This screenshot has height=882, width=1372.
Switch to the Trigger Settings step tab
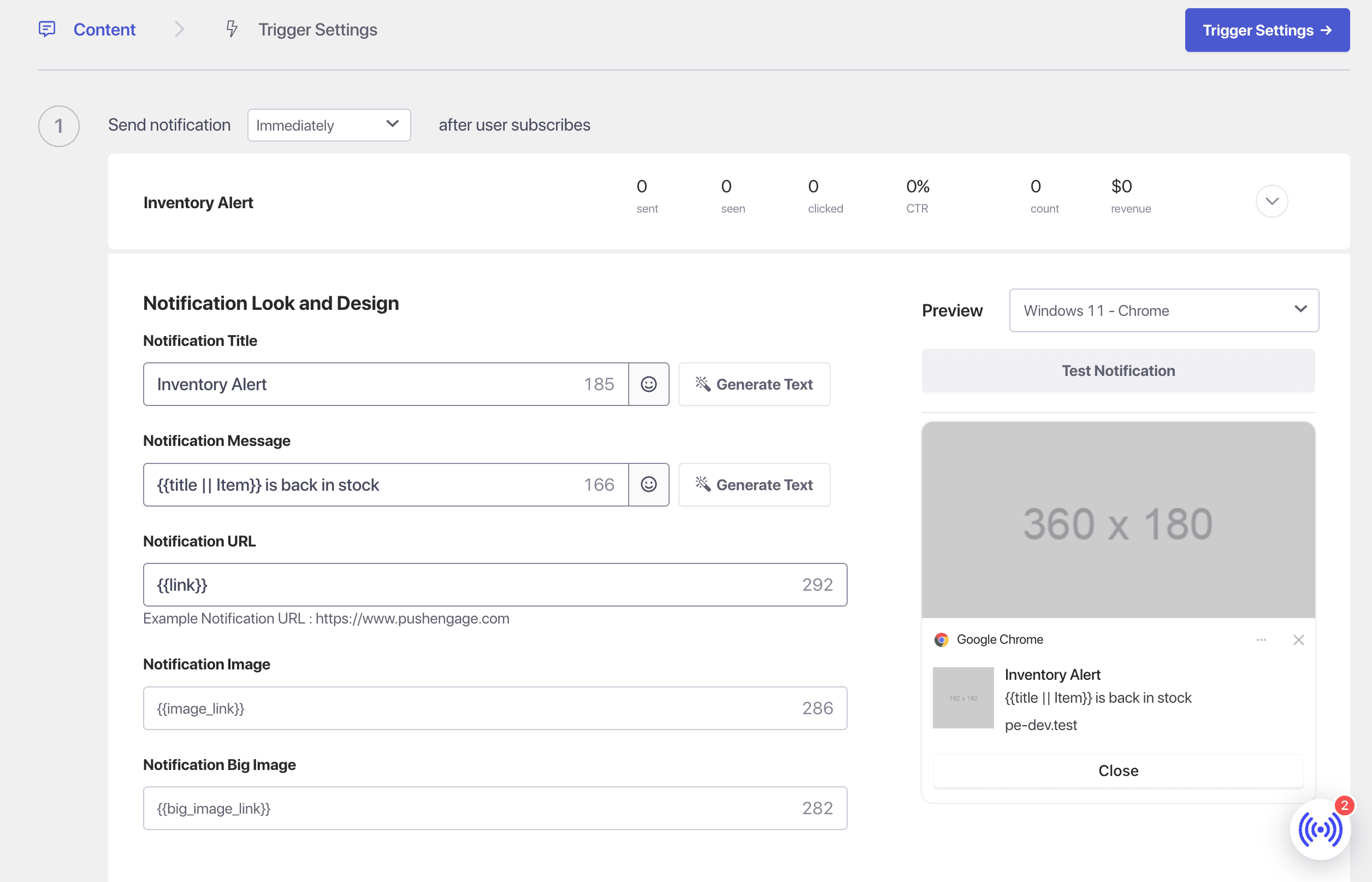pyautogui.click(x=317, y=29)
